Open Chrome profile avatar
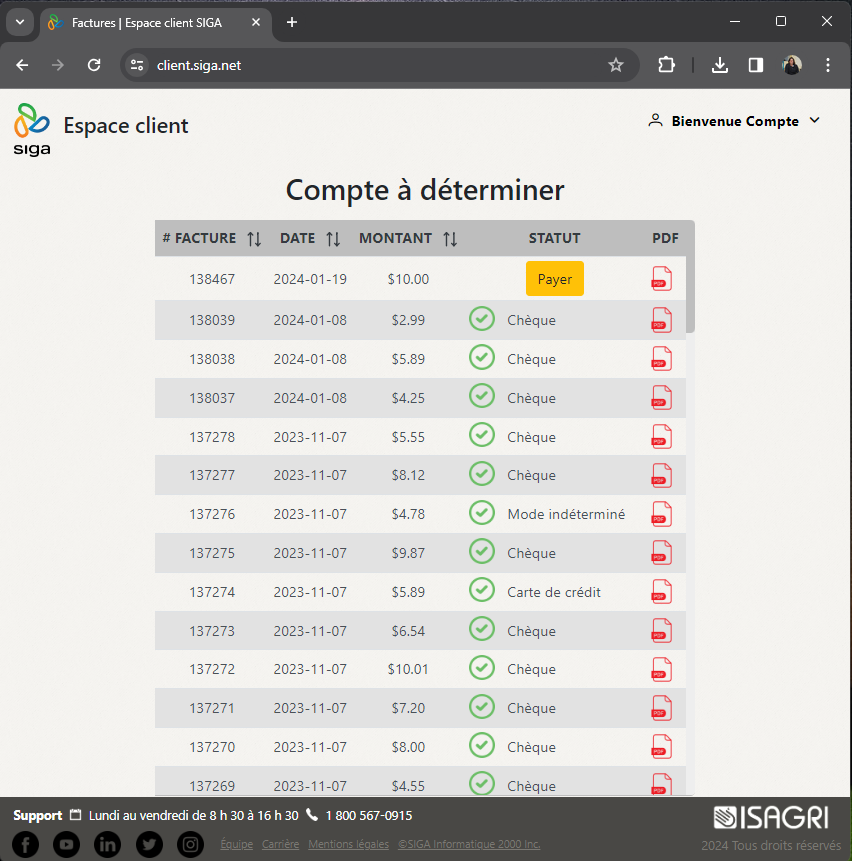The width and height of the screenshot is (852, 861). coord(792,65)
